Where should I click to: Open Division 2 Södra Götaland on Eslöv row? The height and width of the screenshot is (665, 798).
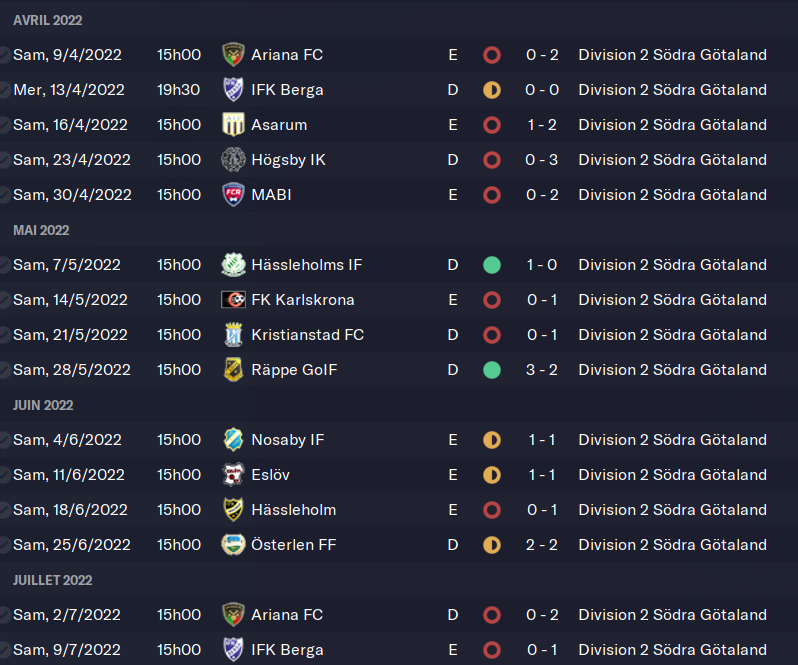(672, 475)
